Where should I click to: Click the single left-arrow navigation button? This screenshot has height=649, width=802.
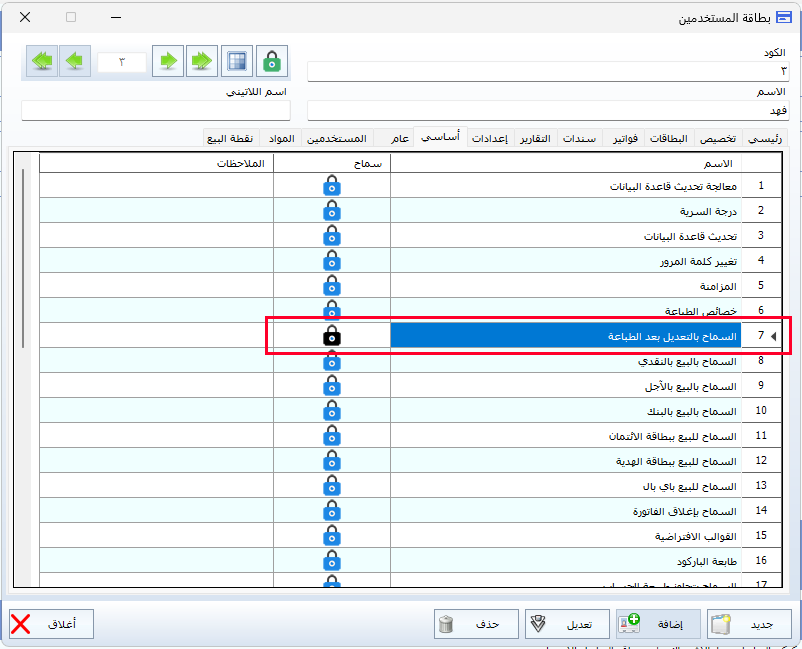click(x=74, y=61)
